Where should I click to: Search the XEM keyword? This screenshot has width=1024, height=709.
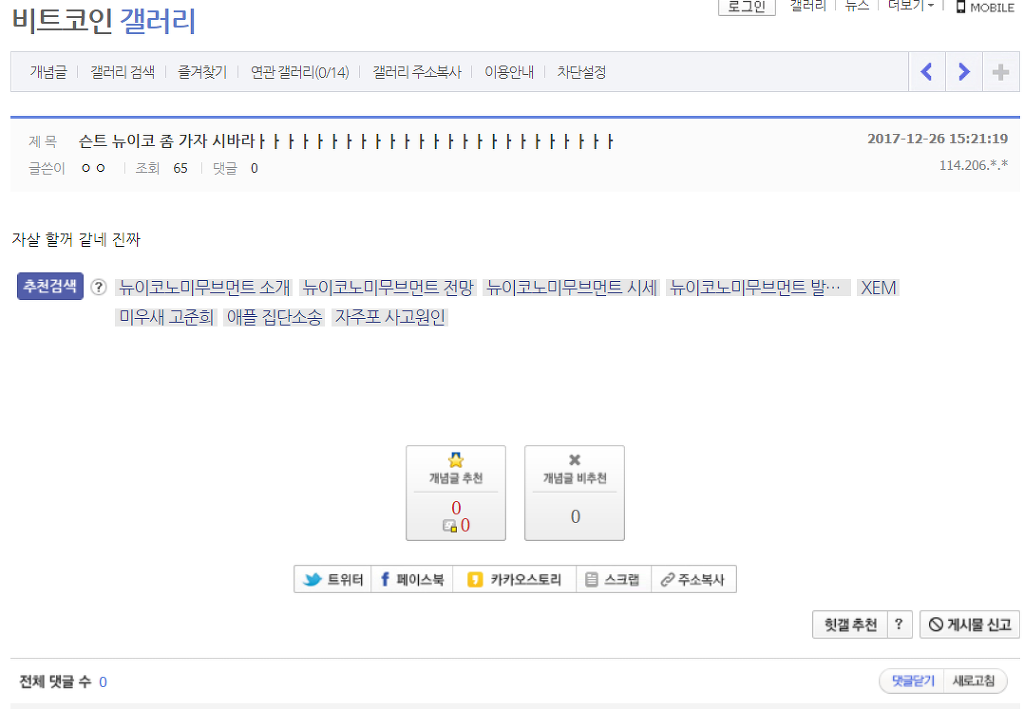[878, 287]
